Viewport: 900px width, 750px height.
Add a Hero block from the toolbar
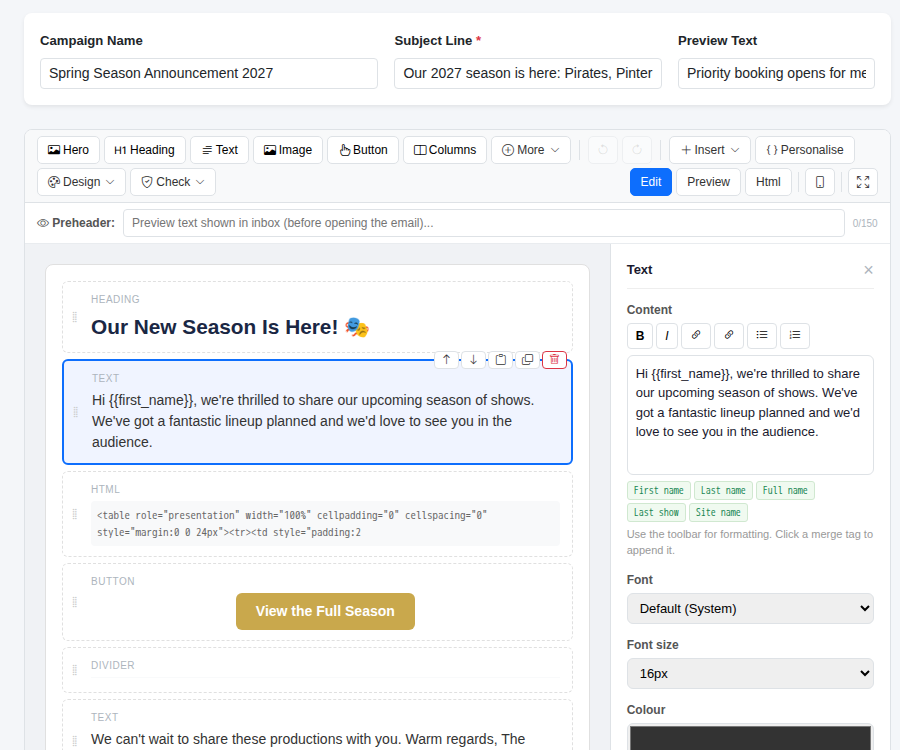tap(68, 150)
